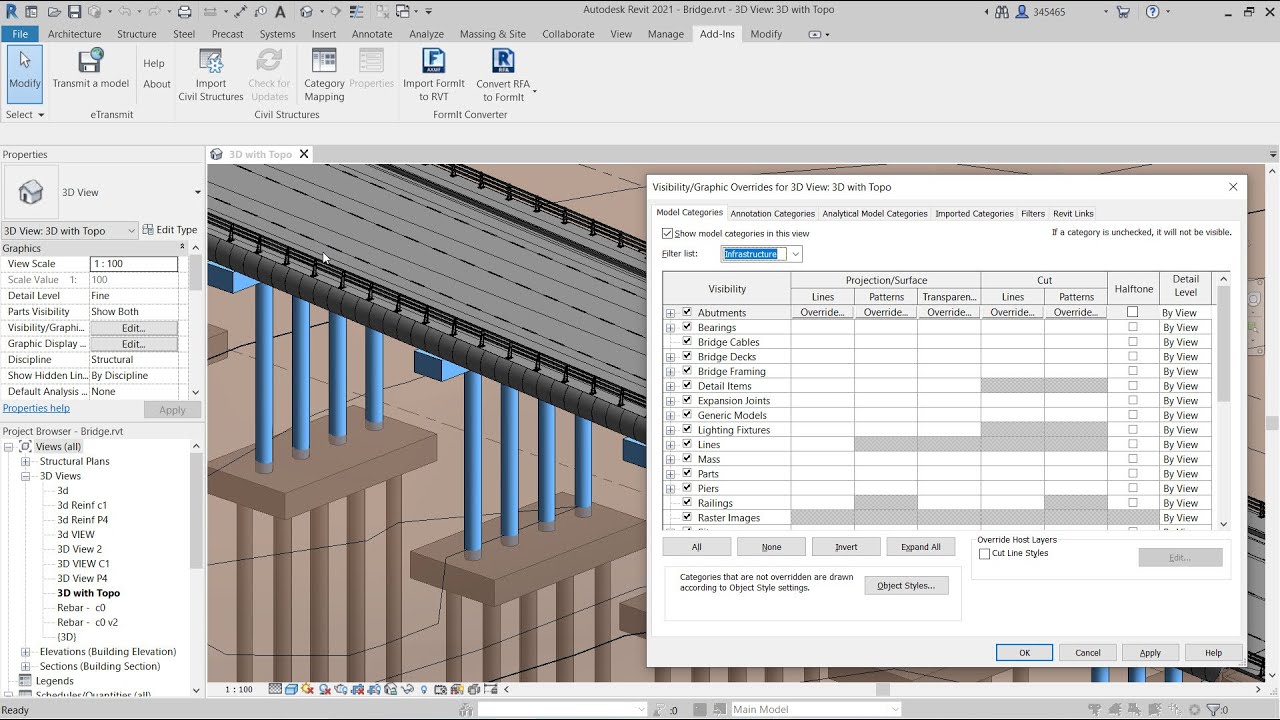Viewport: 1280px width, 720px height.
Task: Uncheck the Bridge Cables visibility checkbox
Action: pos(687,342)
